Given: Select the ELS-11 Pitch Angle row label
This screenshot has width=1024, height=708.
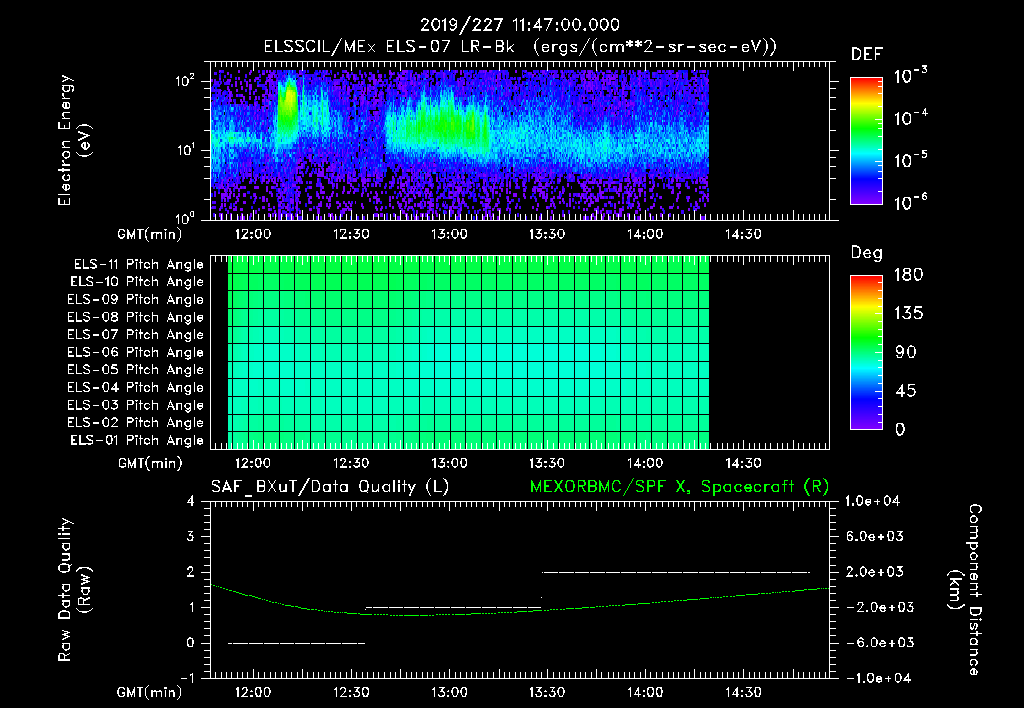Looking at the screenshot, I should [138, 265].
